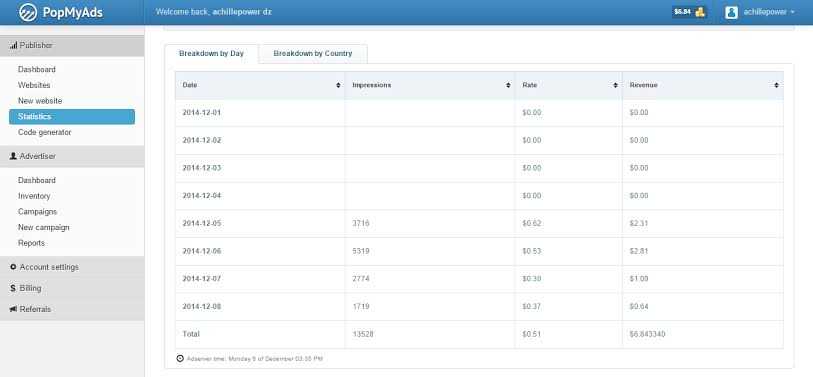Click the Revenue column header
Image resolution: width=813 pixels, height=377 pixels.
tap(703, 85)
